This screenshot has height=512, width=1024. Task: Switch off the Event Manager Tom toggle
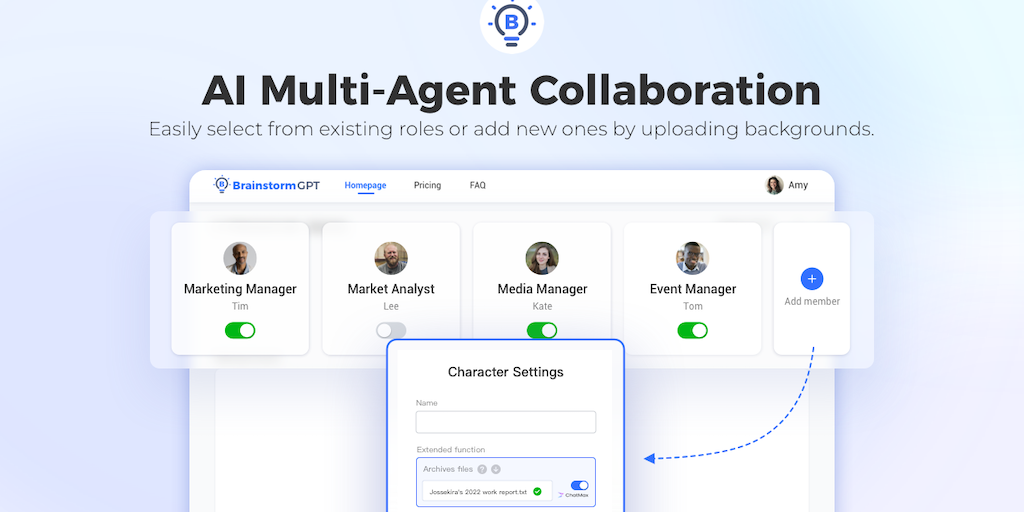click(692, 330)
